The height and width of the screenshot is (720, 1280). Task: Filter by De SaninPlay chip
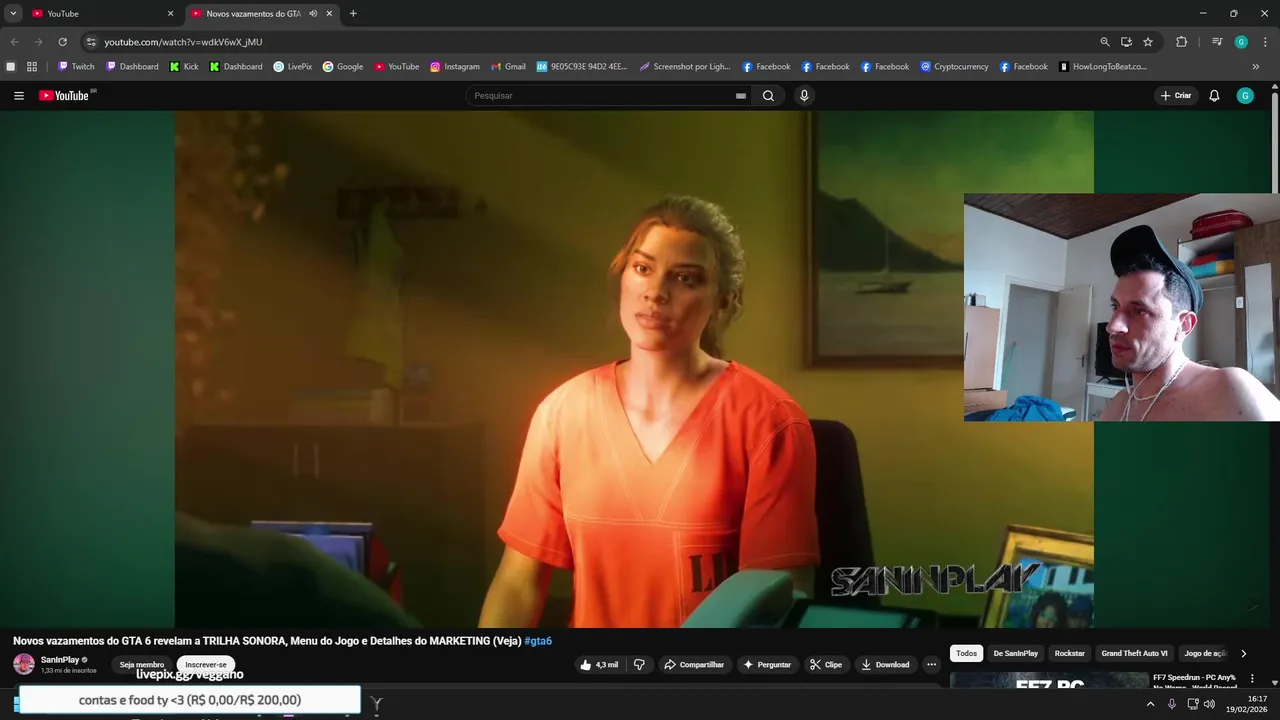coord(1015,653)
